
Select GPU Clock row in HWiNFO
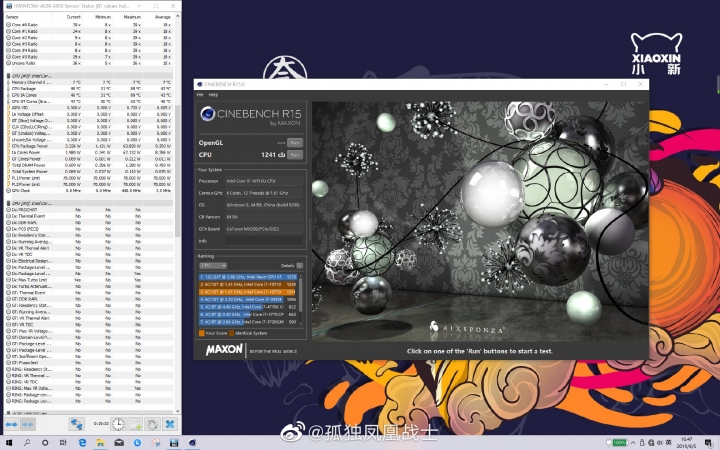click(x=89, y=191)
